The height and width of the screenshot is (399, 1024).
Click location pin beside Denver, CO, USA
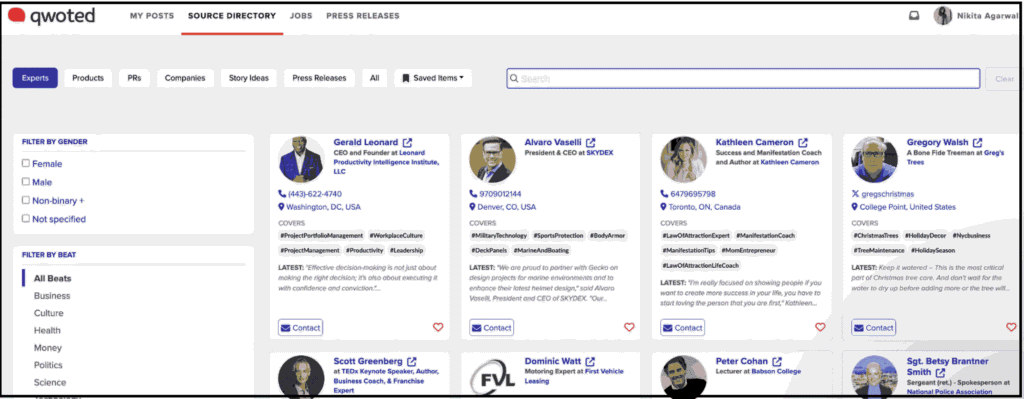(x=473, y=207)
